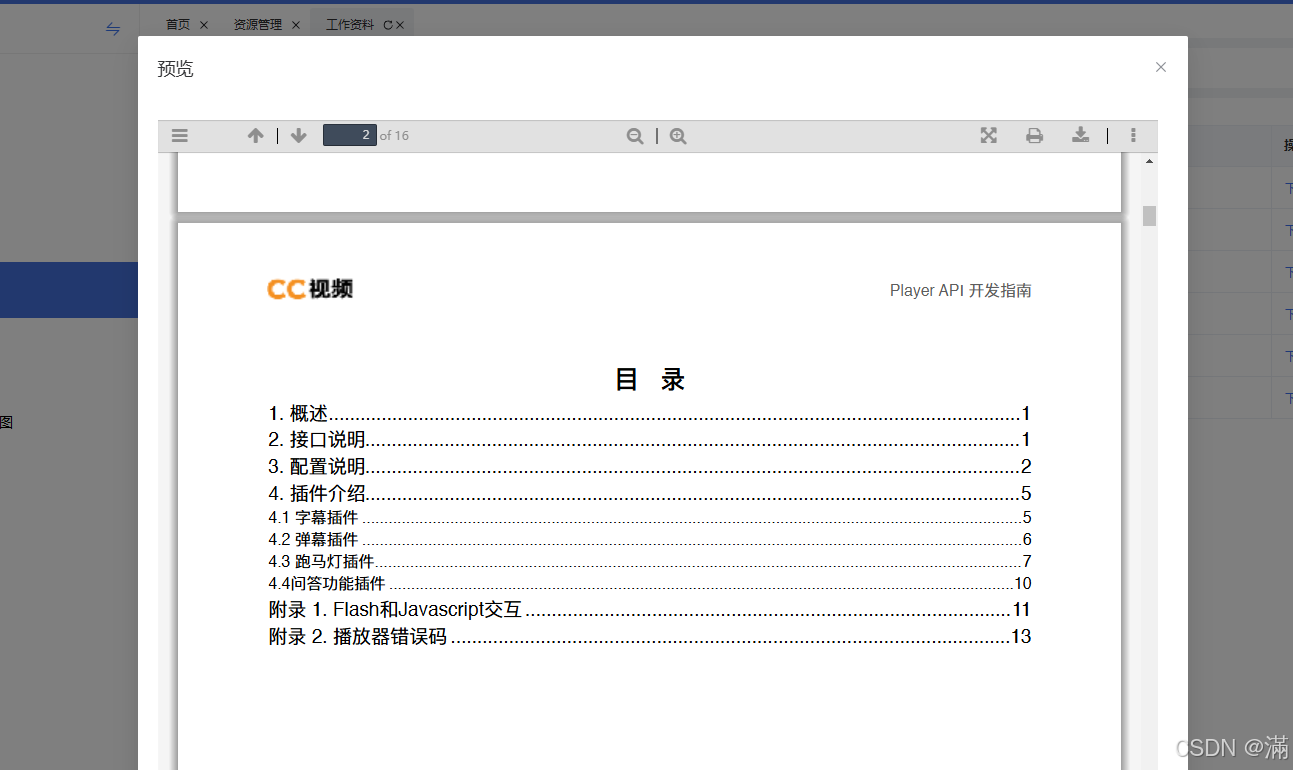Open the PDF more-tools menu
Screen dimensions: 1293x770
pyautogui.click(x=1133, y=135)
